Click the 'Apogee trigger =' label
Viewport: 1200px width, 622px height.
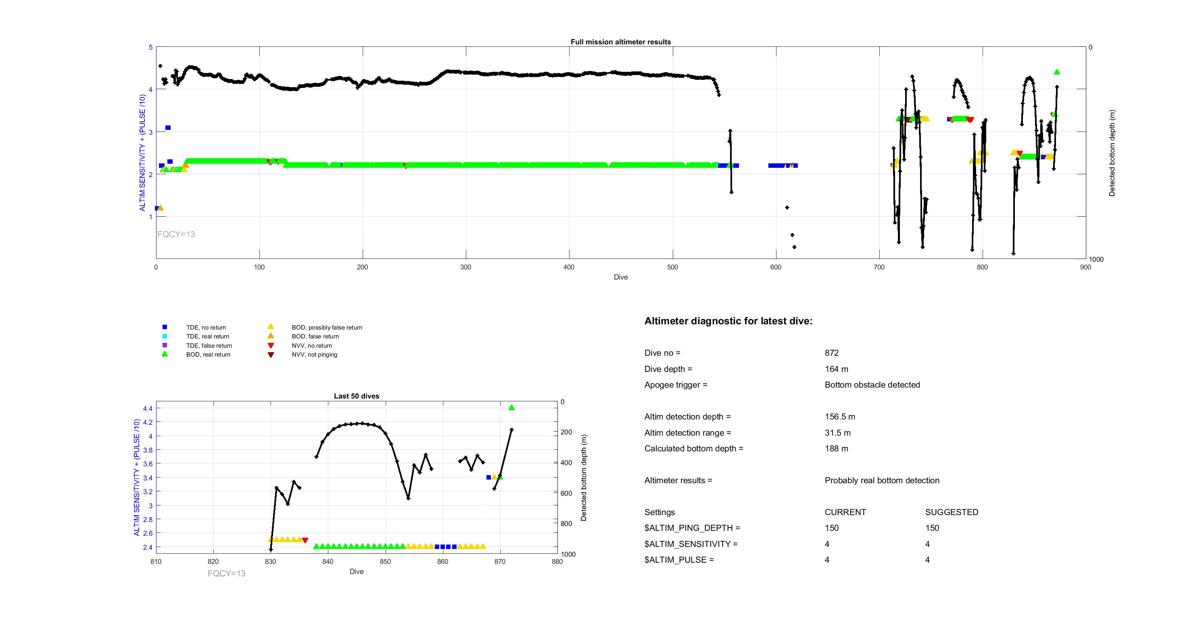point(676,385)
